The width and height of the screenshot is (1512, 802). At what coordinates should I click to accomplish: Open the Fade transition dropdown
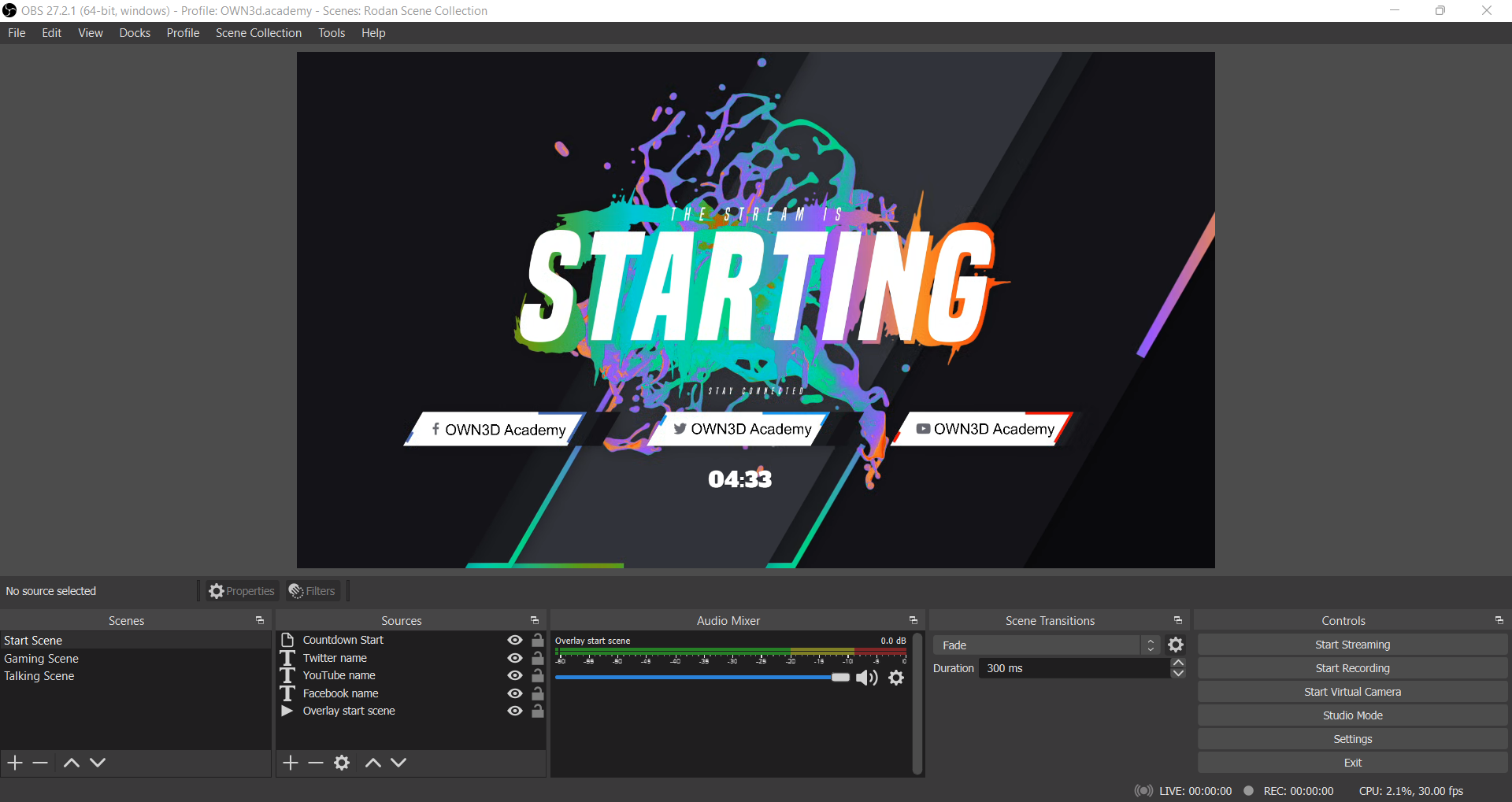click(1045, 645)
